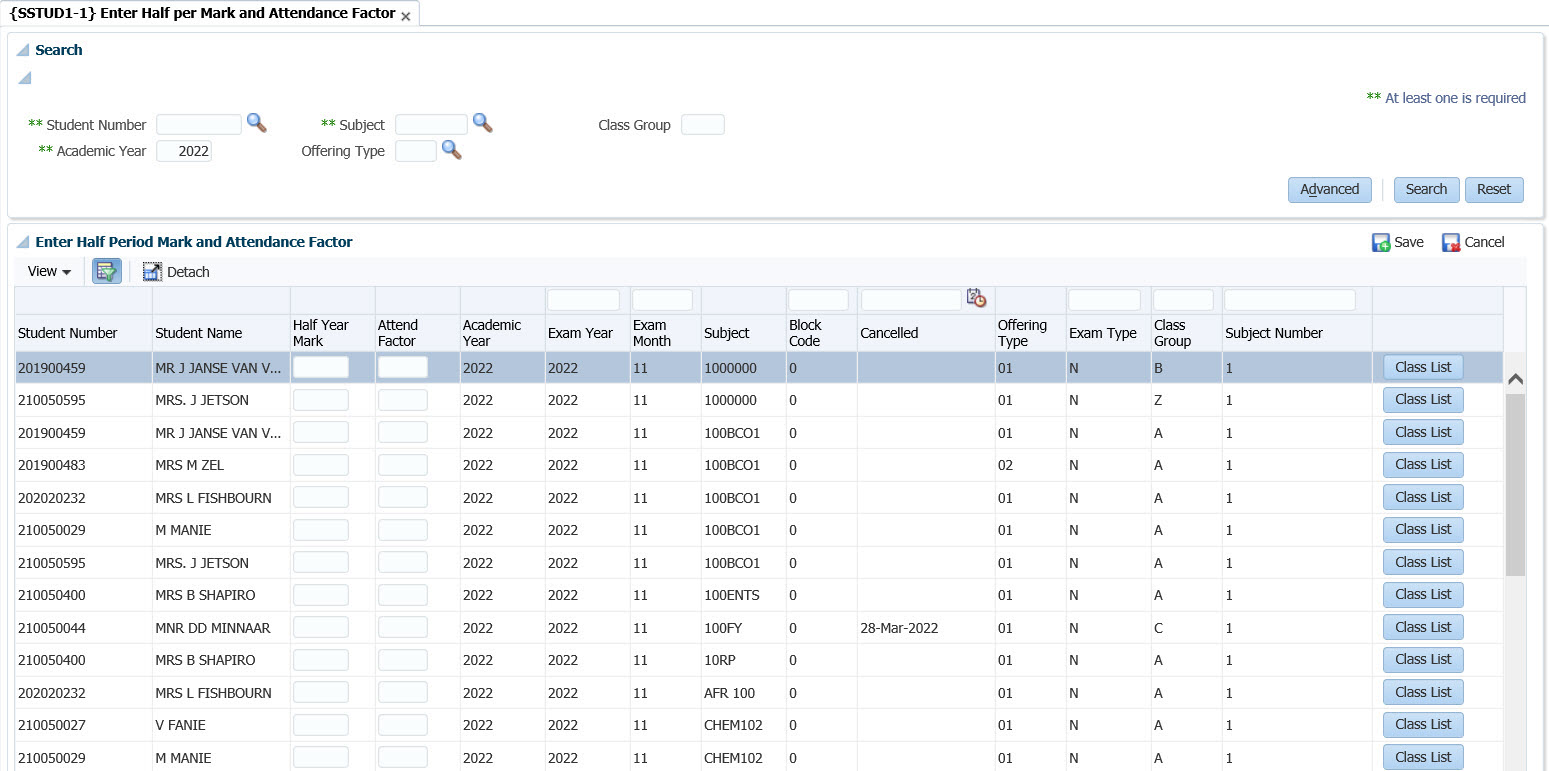
Task: Close the SSTUD1-1 tab
Action: [406, 17]
